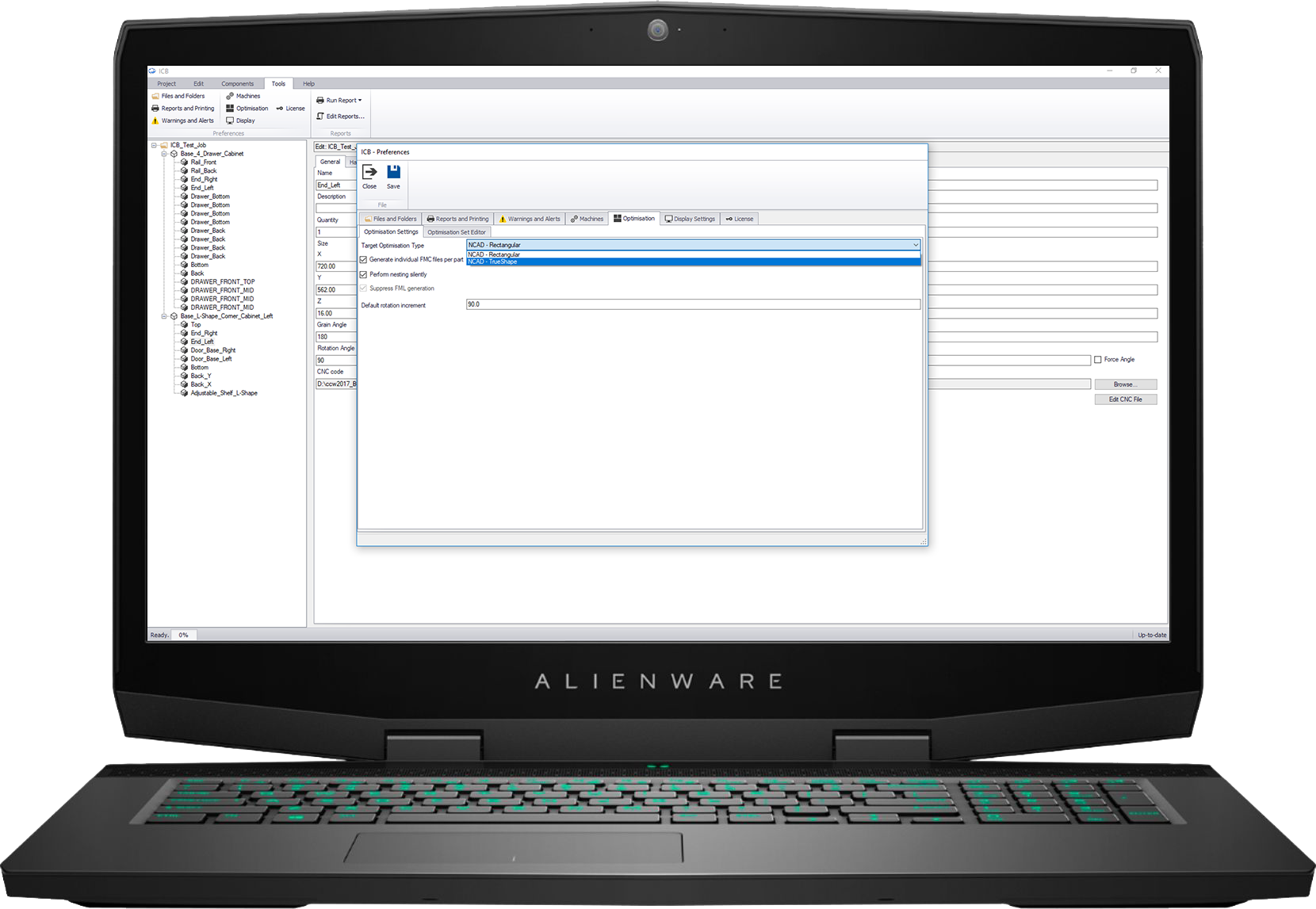Switch to Files and Folders preferences tab
The width and height of the screenshot is (1316, 909).
tap(390, 219)
